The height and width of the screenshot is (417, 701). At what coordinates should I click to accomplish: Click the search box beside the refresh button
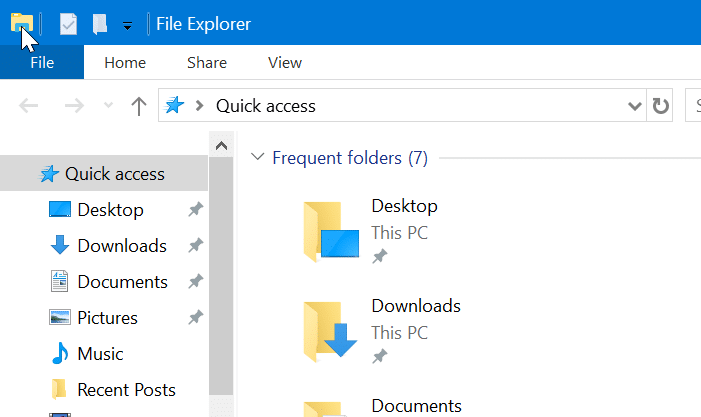pyautogui.click(x=693, y=105)
